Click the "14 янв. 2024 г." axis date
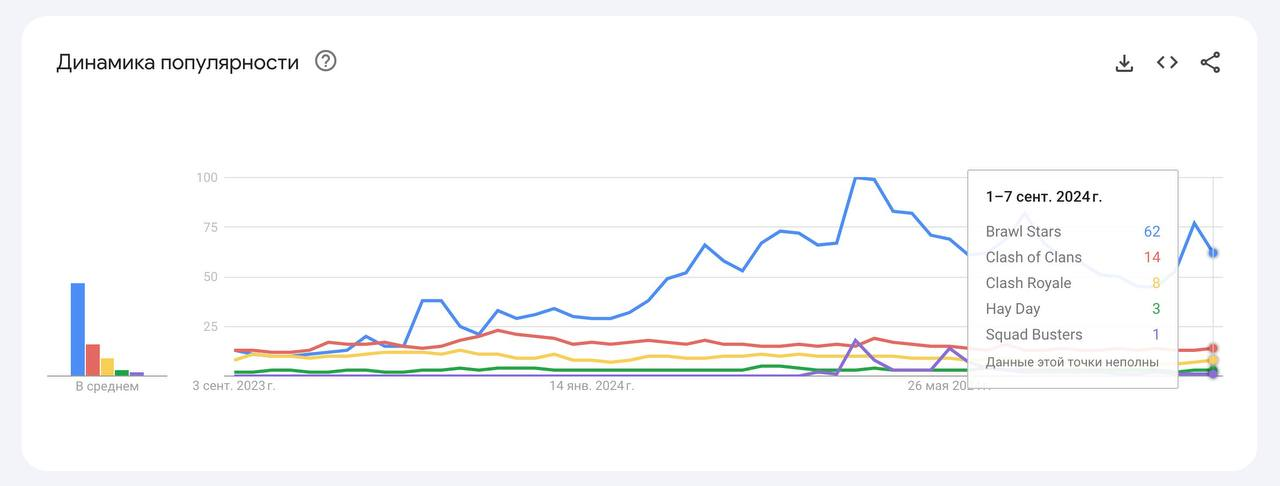Viewport: 1280px width, 486px height. 591,386
